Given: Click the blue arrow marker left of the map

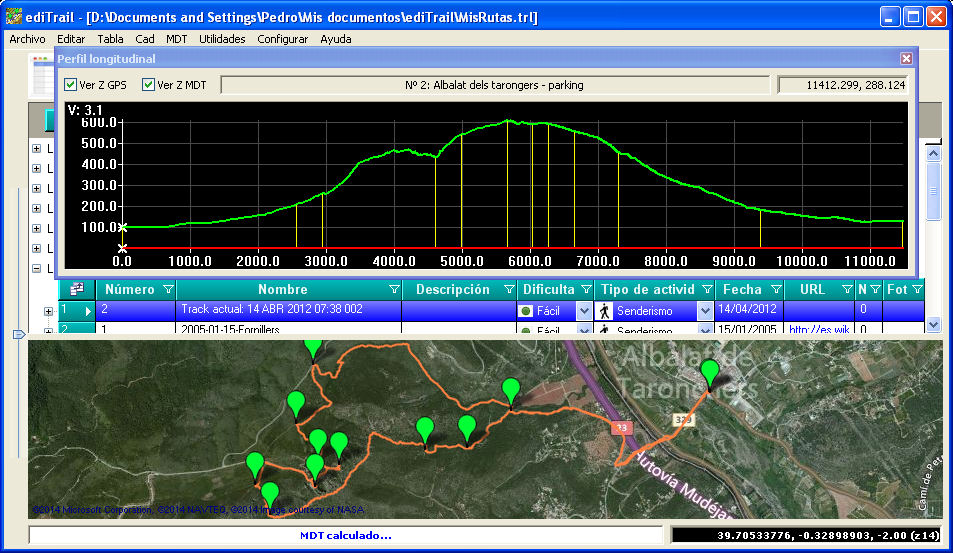Looking at the screenshot, I should pyautogui.click(x=19, y=334).
